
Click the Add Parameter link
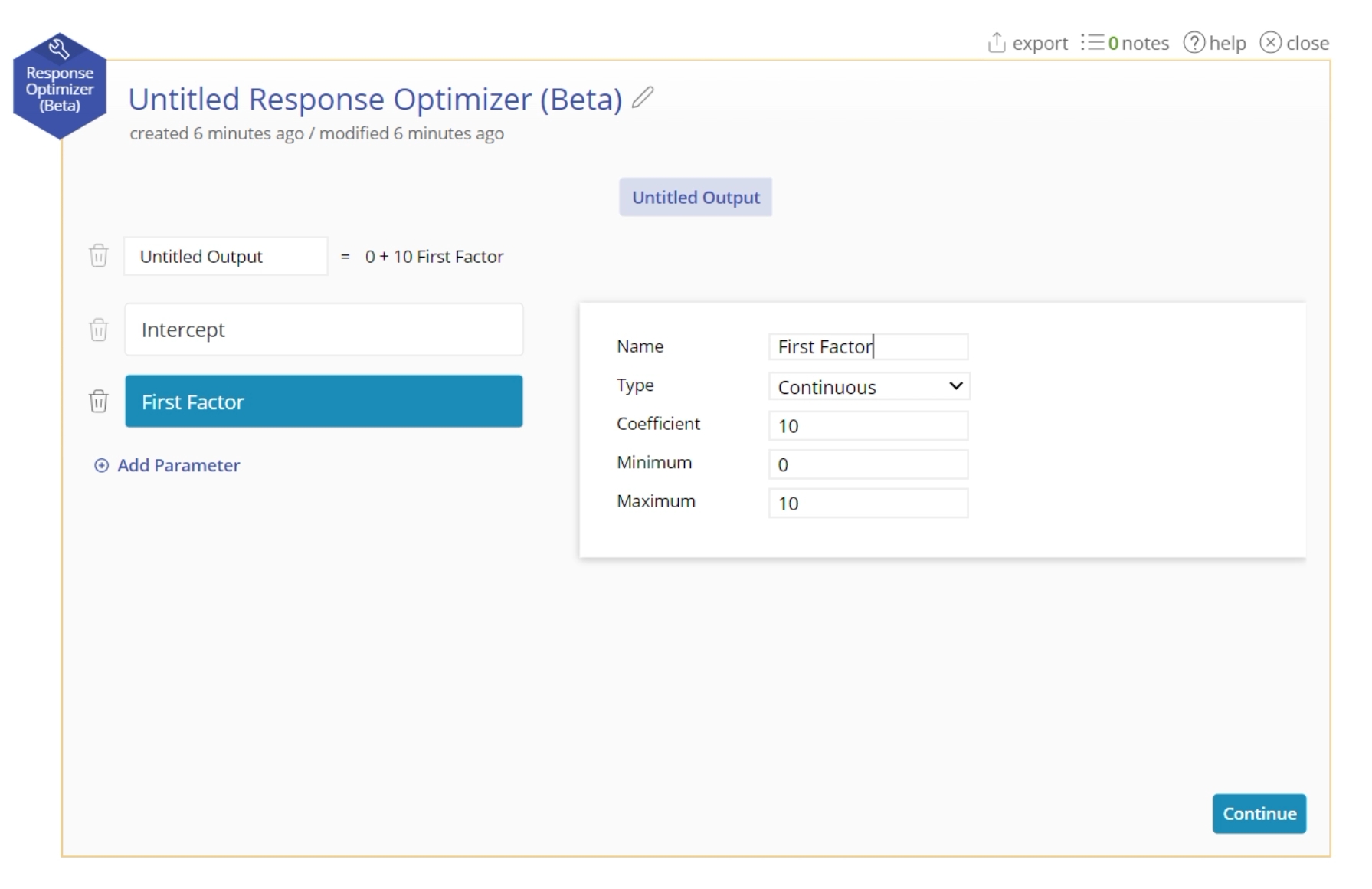pyautogui.click(x=178, y=465)
